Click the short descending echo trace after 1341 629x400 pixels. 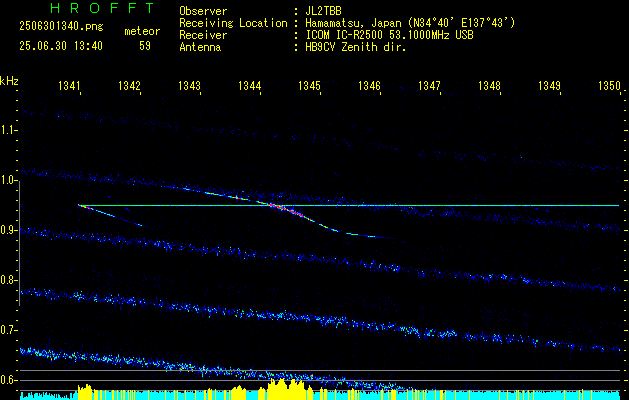110,215
